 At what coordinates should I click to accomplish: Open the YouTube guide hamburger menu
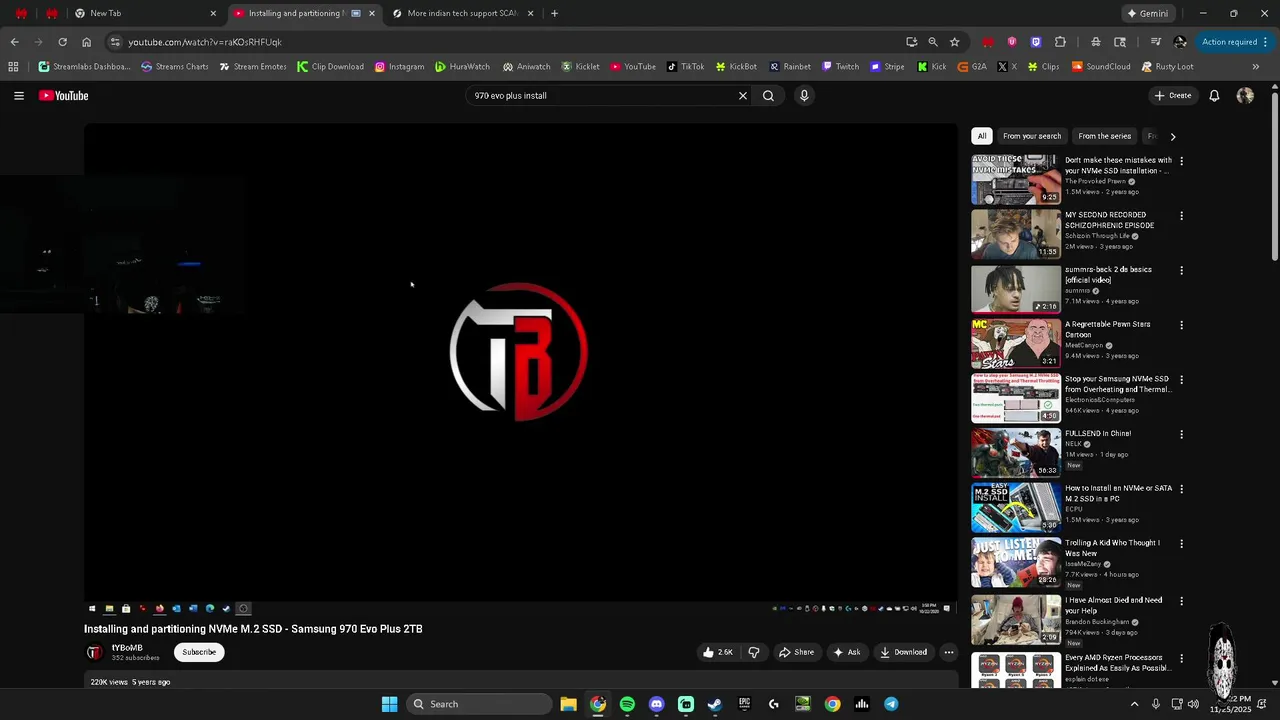point(19,96)
